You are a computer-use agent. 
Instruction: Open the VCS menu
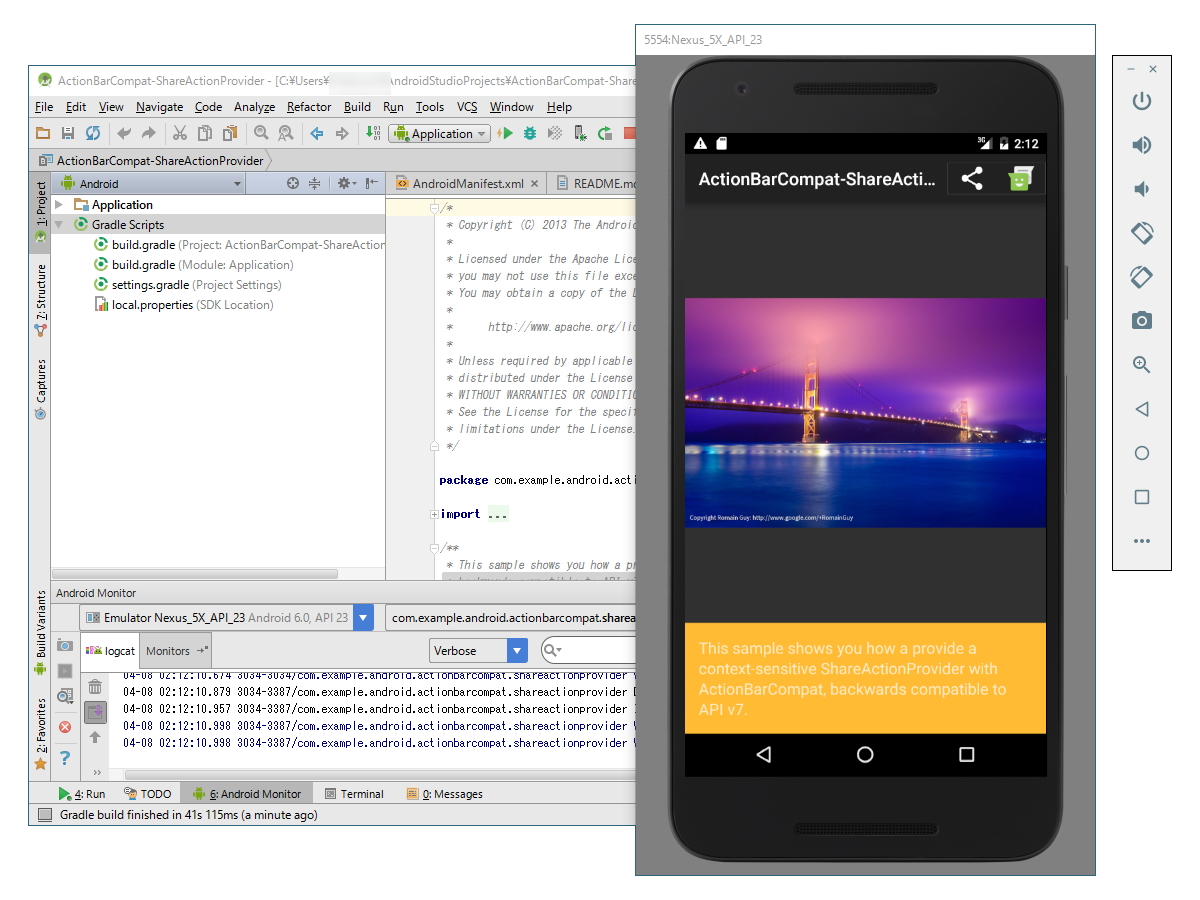pos(467,107)
